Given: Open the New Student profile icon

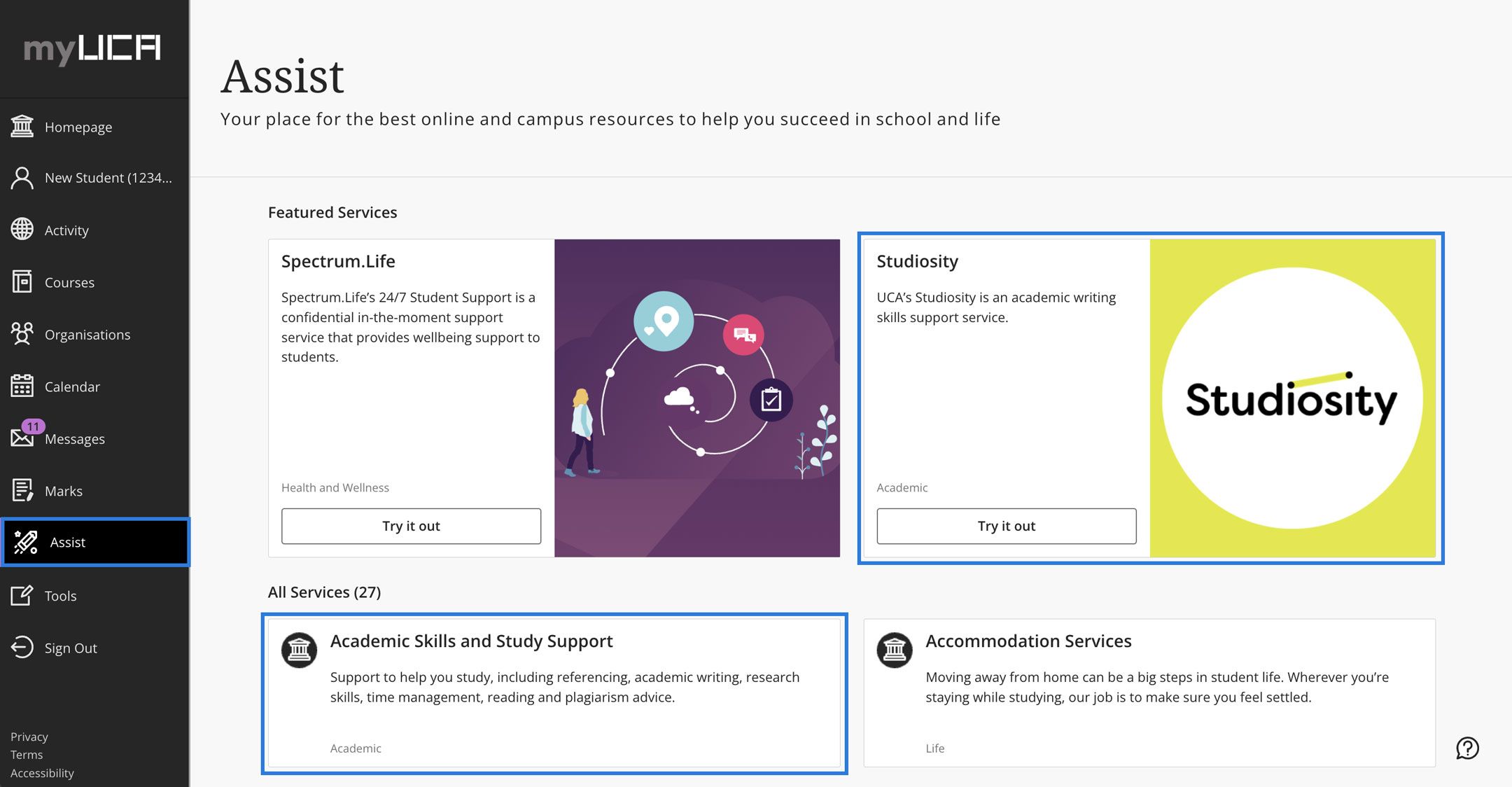Looking at the screenshot, I should point(22,178).
